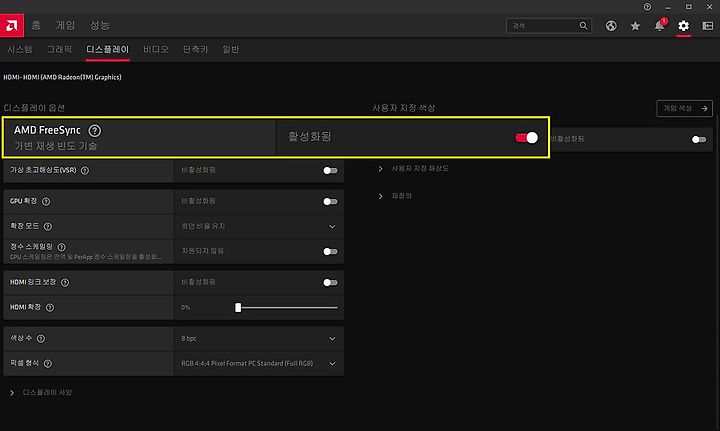The width and height of the screenshot is (720, 431).
Task: Switch to the 일반 settings tab
Action: point(231,49)
